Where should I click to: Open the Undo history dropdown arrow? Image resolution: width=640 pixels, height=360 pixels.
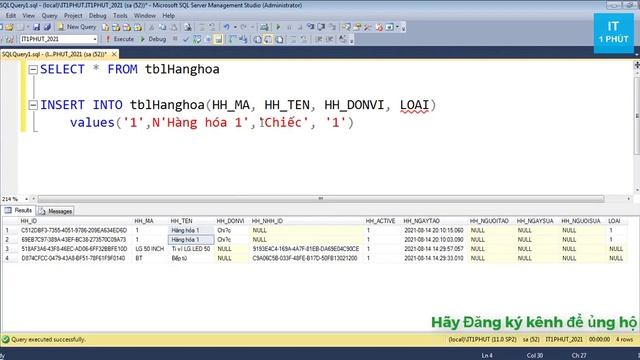(x=235, y=27)
